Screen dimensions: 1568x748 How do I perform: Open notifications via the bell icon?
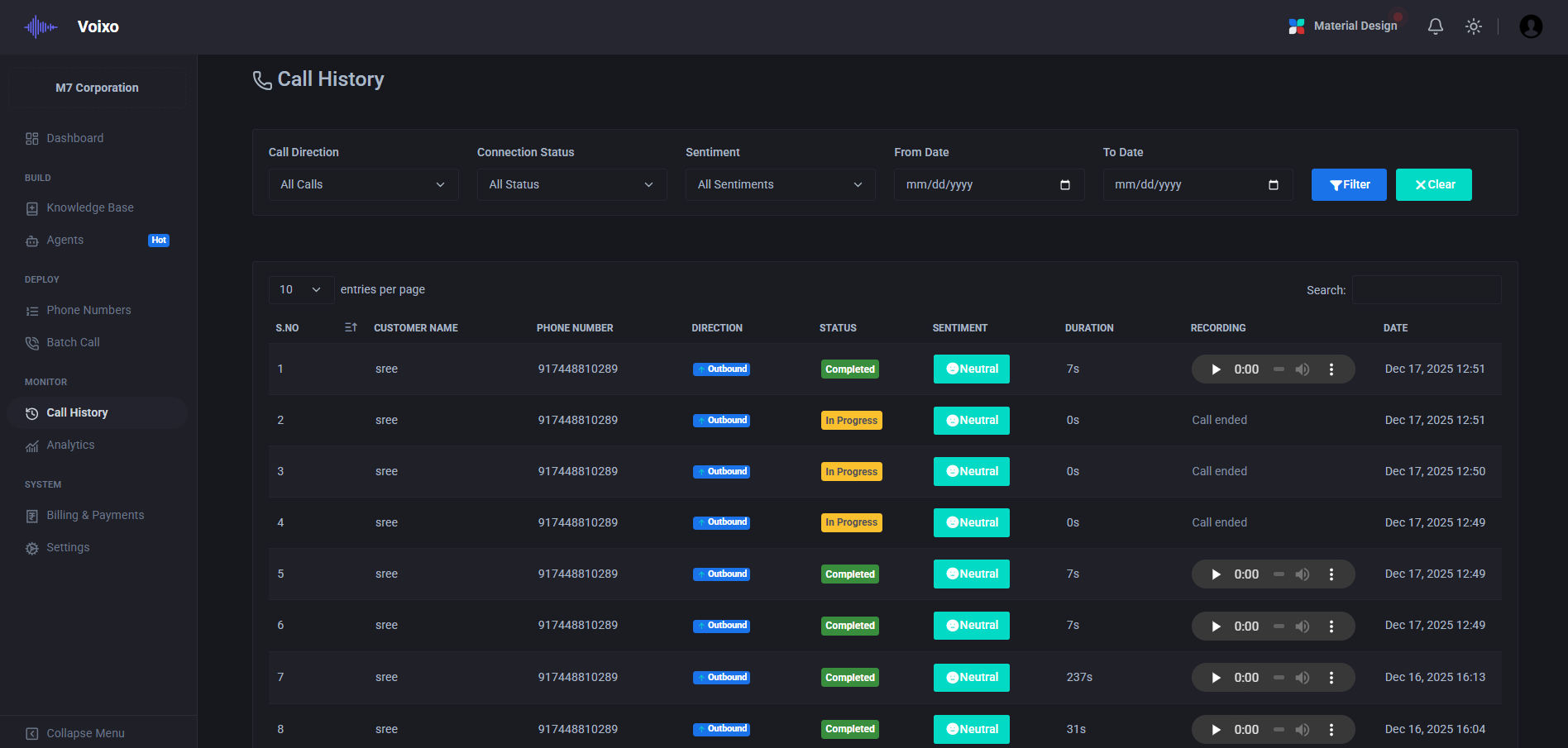pyautogui.click(x=1436, y=26)
